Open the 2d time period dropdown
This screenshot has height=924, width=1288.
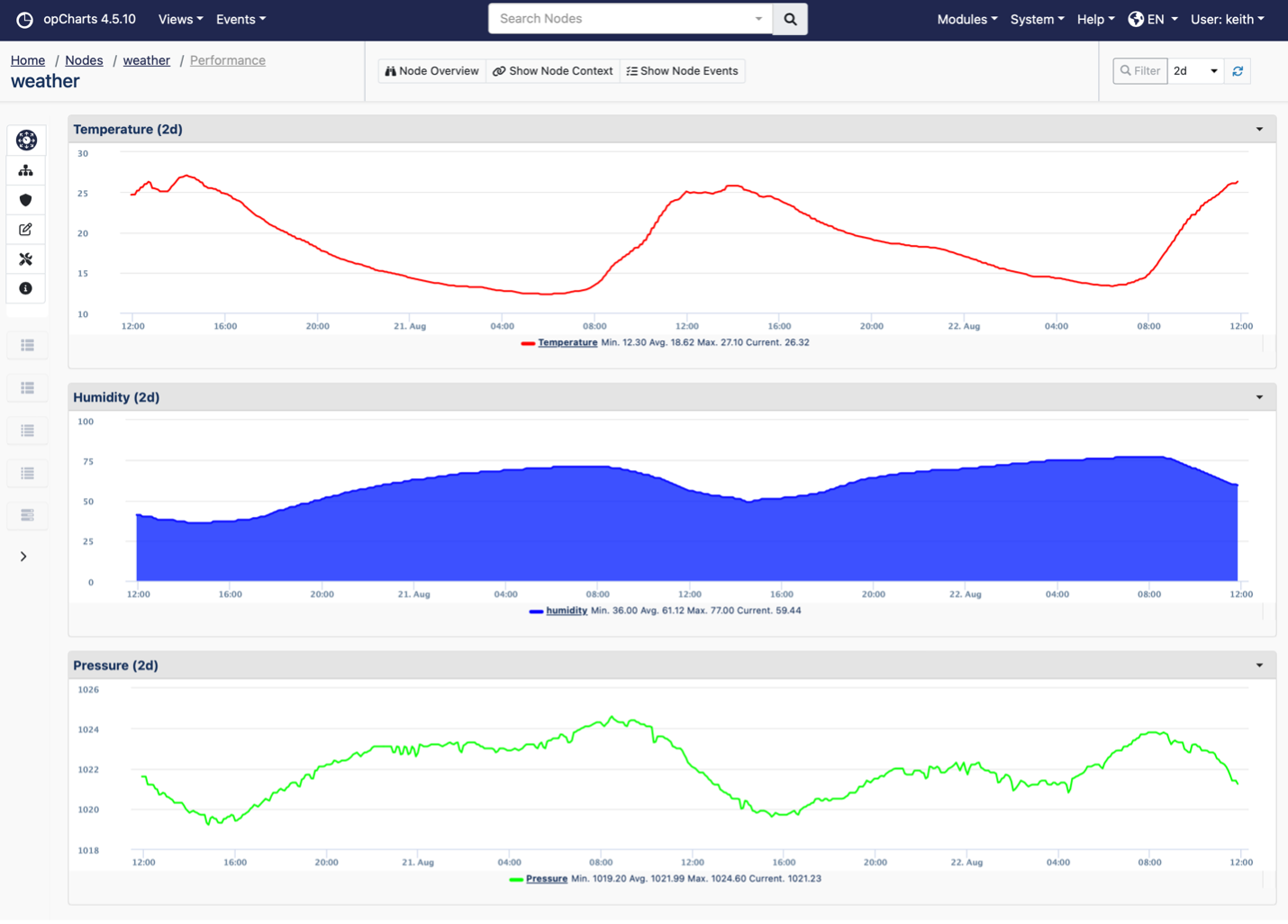pos(1196,71)
